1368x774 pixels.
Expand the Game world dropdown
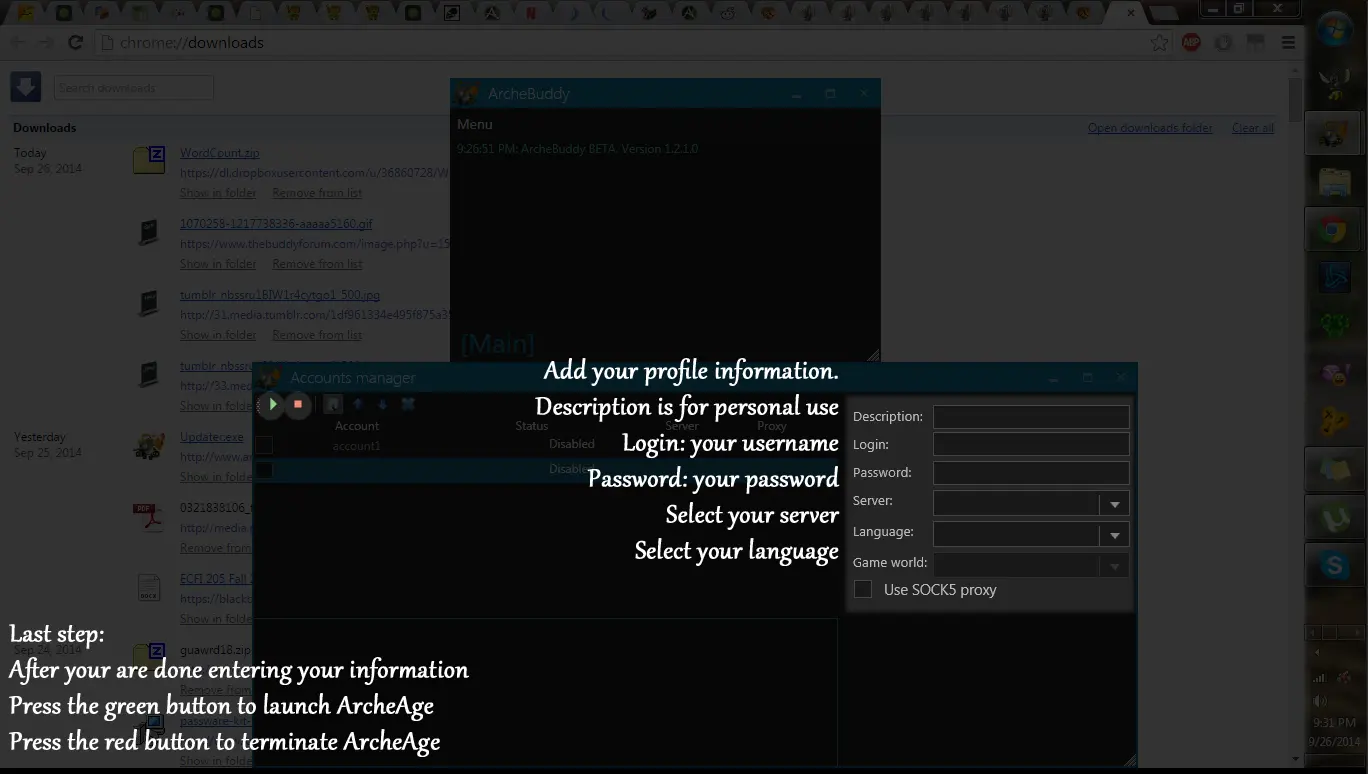pyautogui.click(x=1114, y=566)
